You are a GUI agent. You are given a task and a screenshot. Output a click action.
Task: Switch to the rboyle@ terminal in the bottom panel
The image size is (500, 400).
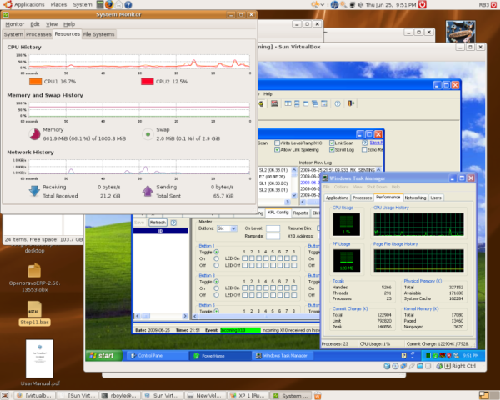[x=119, y=396]
